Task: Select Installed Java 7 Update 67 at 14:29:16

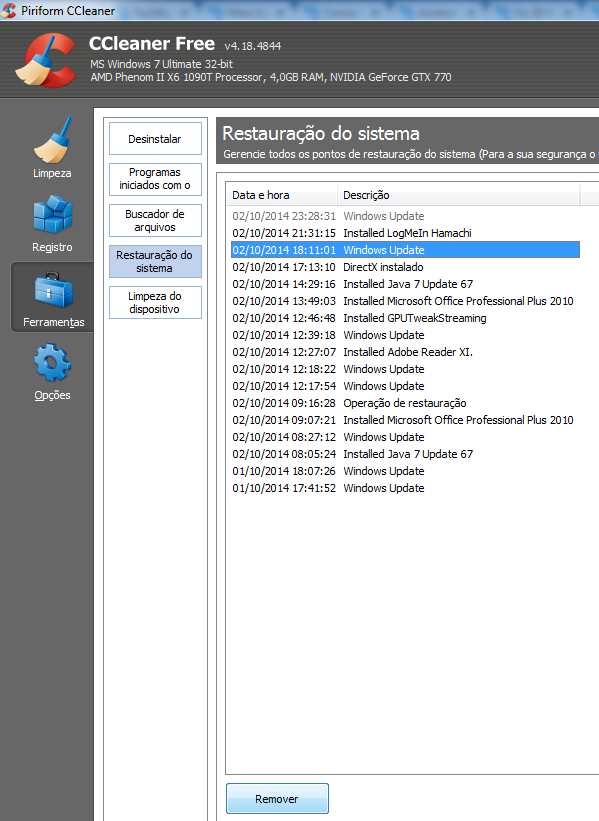Action: click(405, 284)
